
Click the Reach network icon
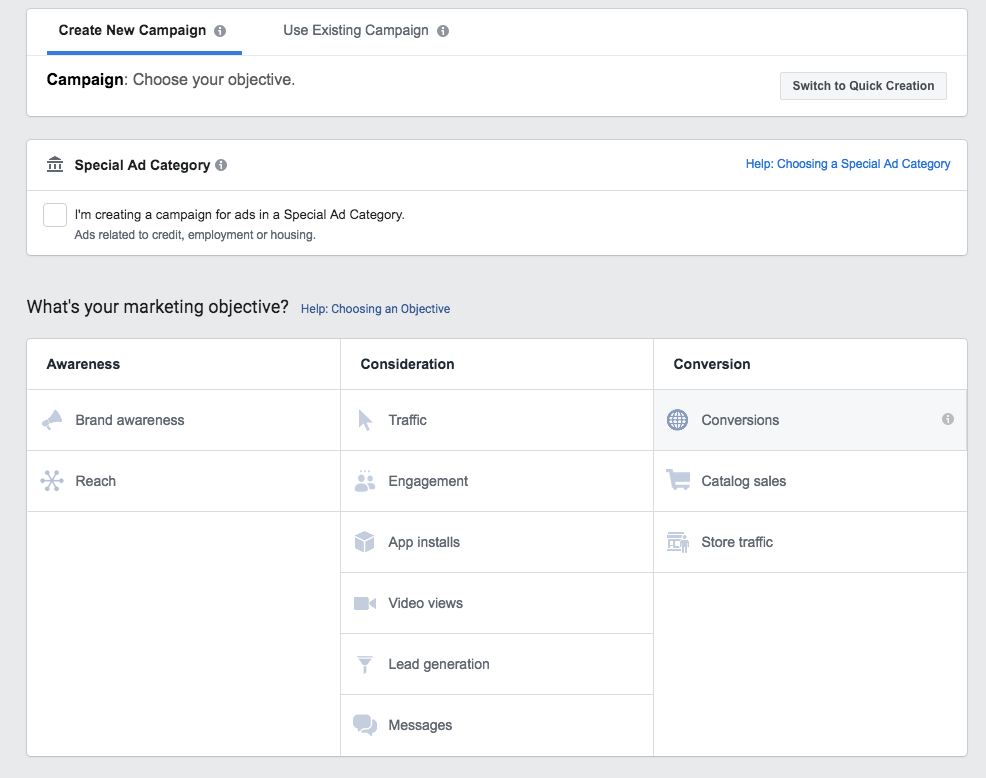point(52,482)
